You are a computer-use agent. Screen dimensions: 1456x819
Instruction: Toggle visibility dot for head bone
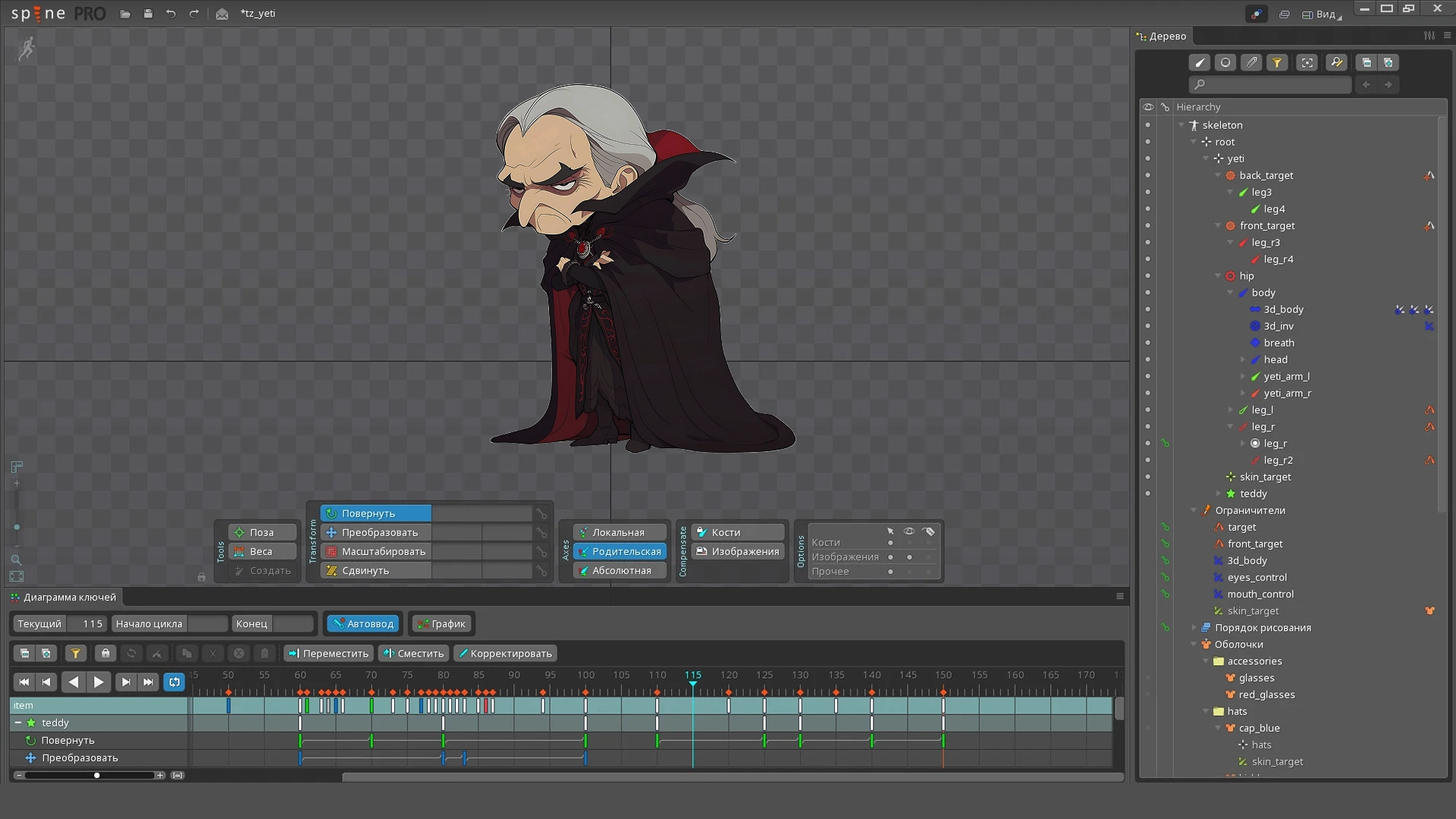[x=1147, y=359]
